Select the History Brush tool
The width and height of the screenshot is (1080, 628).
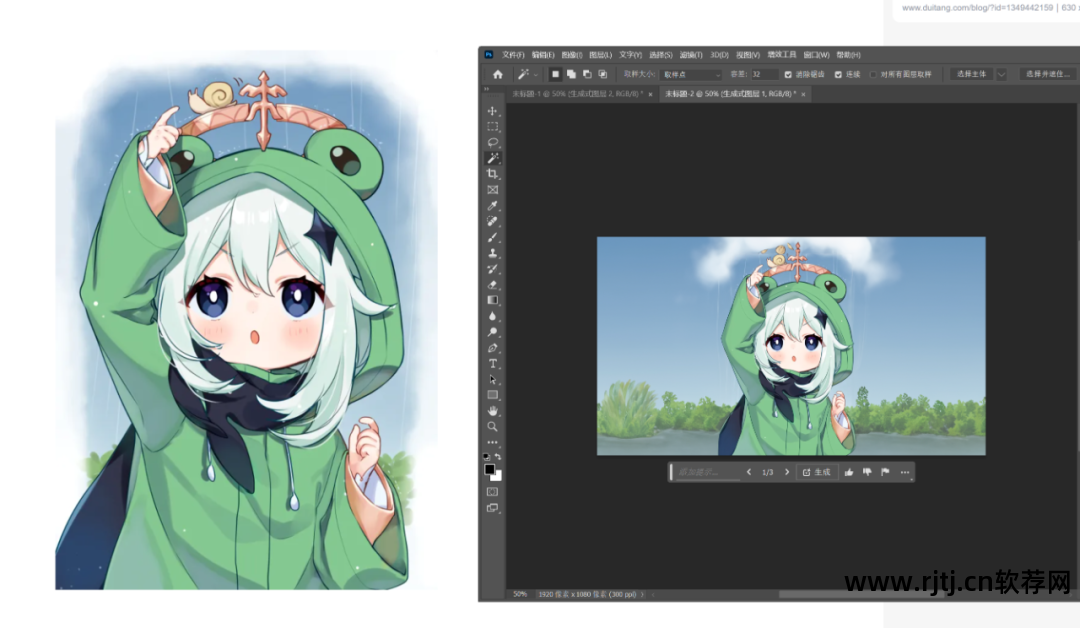(x=492, y=269)
